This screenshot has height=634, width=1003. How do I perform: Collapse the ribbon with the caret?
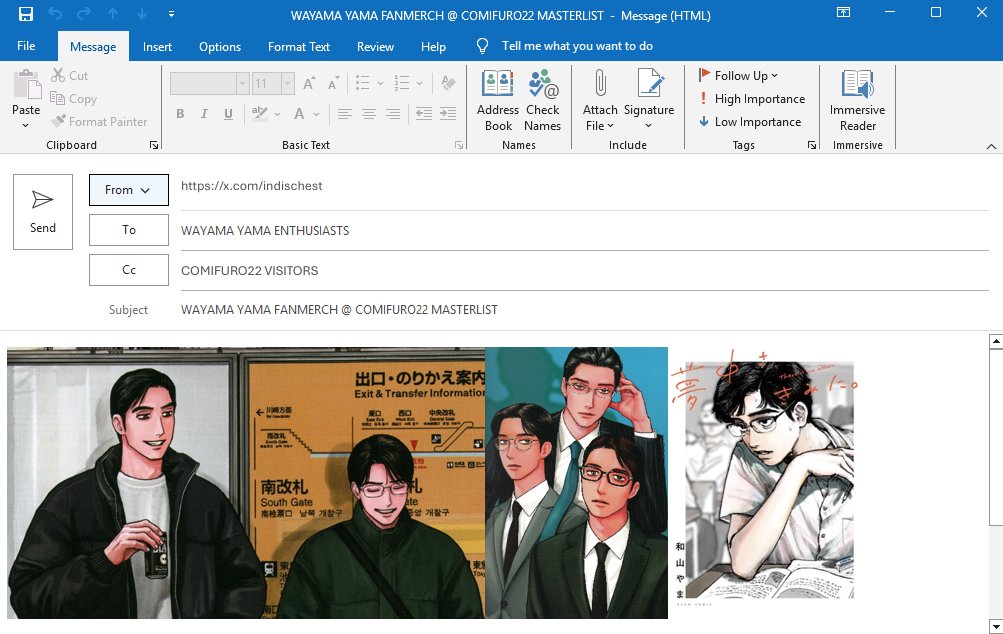tap(991, 147)
